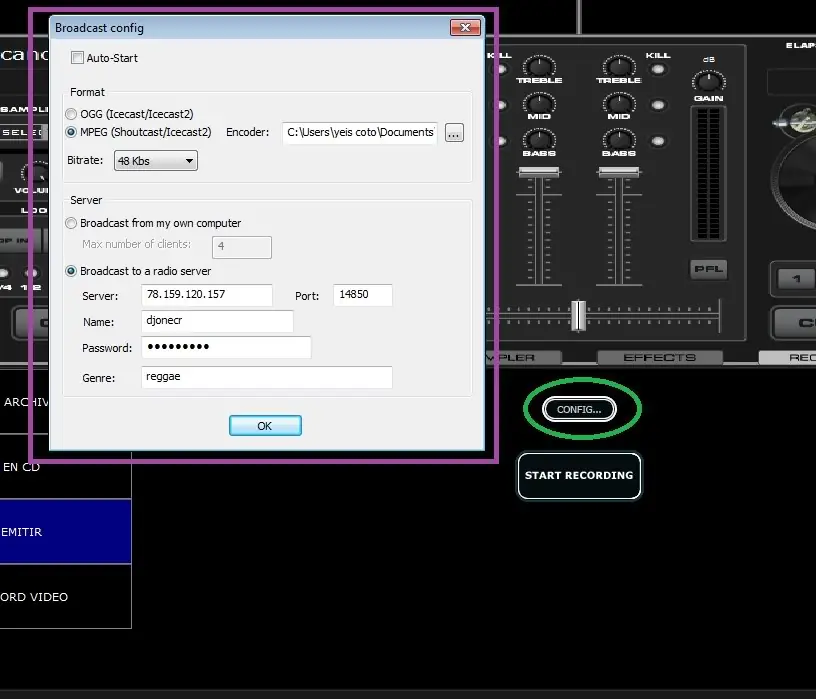This screenshot has width=816, height=699.
Task: Browse for the encoder with the ... button
Action: tap(454, 133)
